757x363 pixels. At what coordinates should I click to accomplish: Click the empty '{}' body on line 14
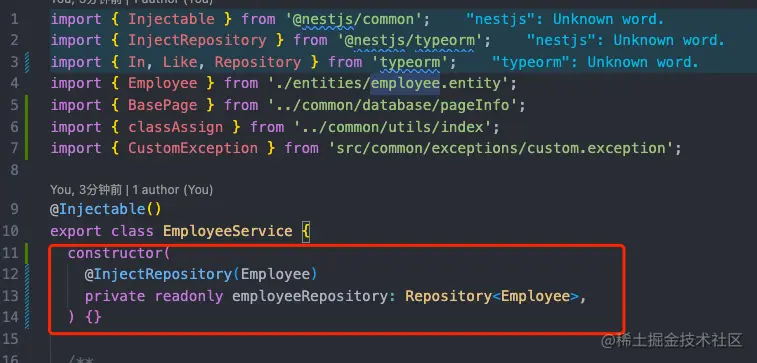pos(94,317)
